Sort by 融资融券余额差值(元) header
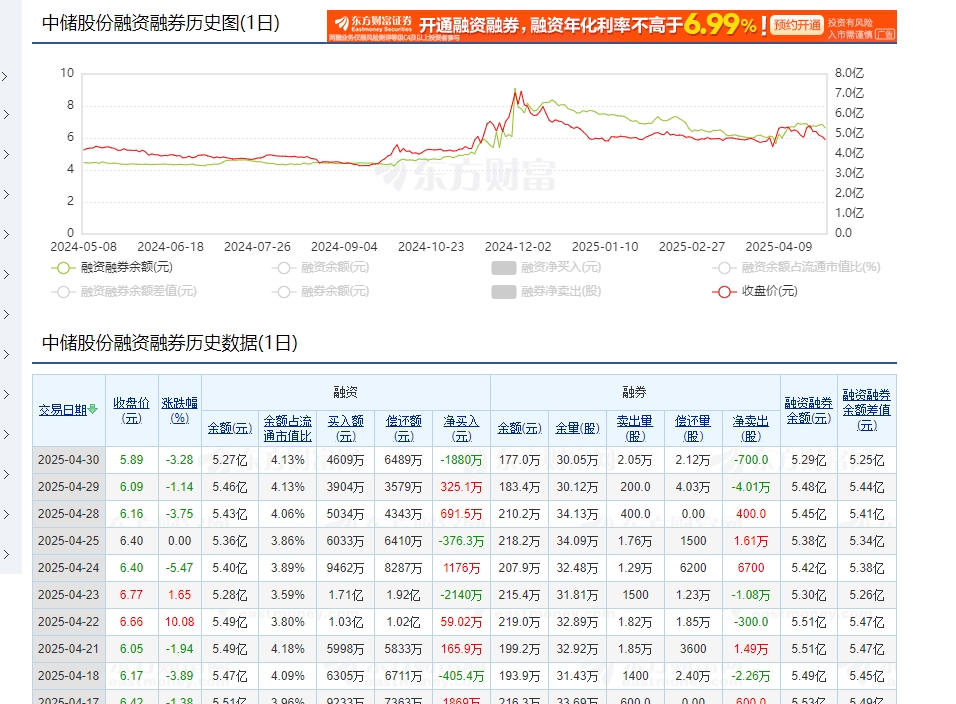This screenshot has width=956, height=704. [x=866, y=410]
